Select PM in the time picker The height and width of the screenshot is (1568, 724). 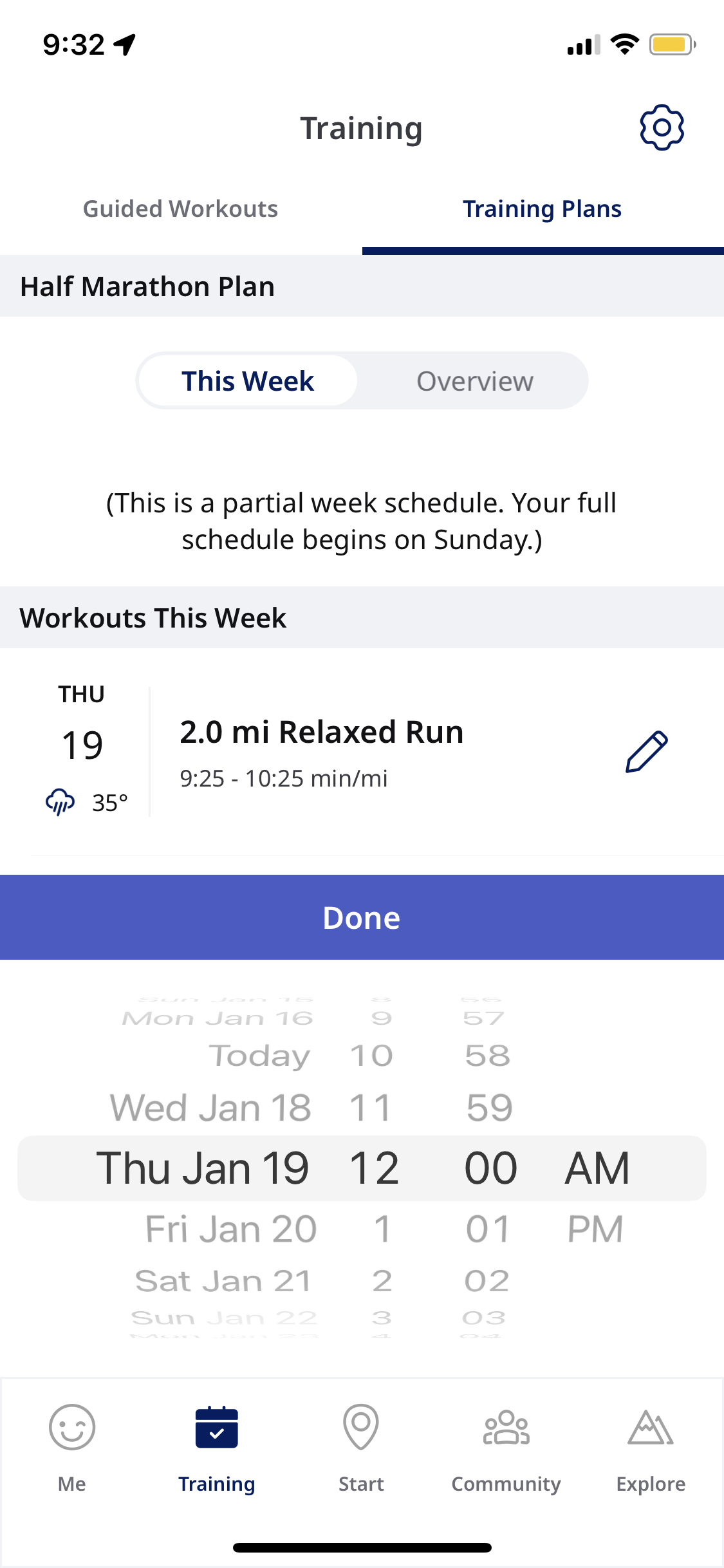(x=595, y=1229)
